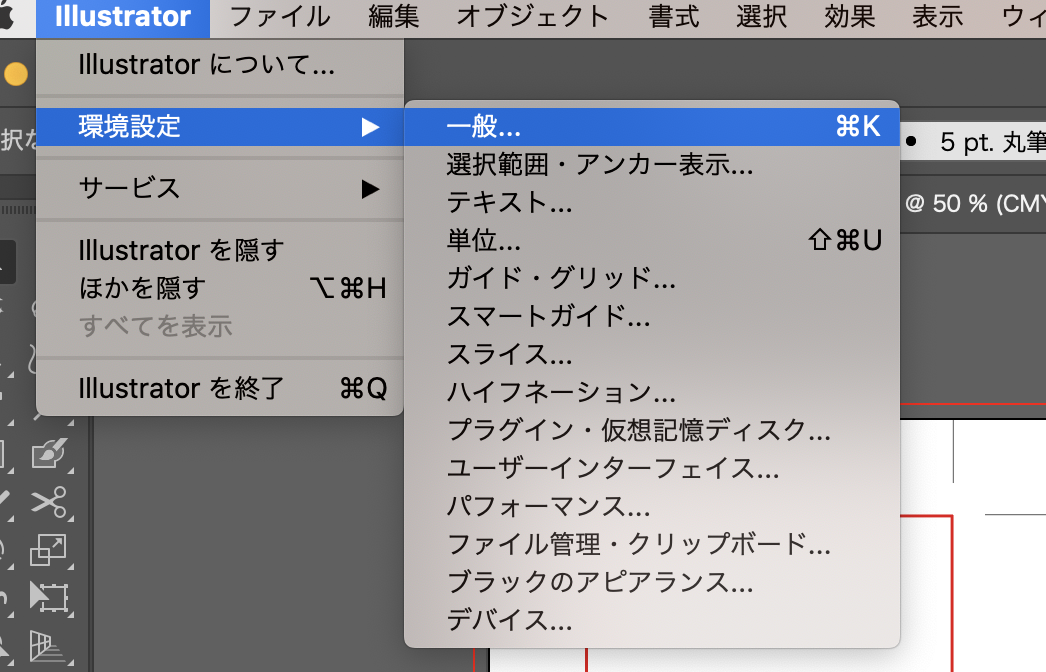
Task: Open デバイス… preferences
Action: coord(652,621)
